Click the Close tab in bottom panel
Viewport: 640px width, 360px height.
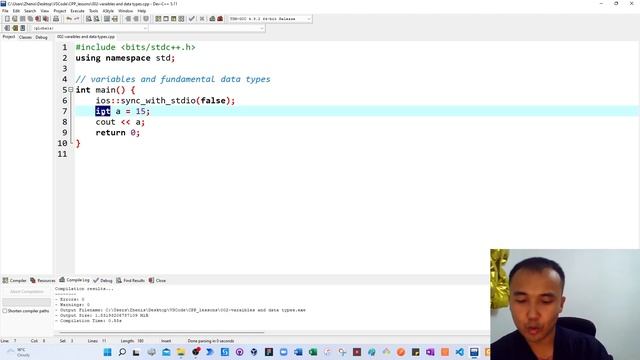158,280
